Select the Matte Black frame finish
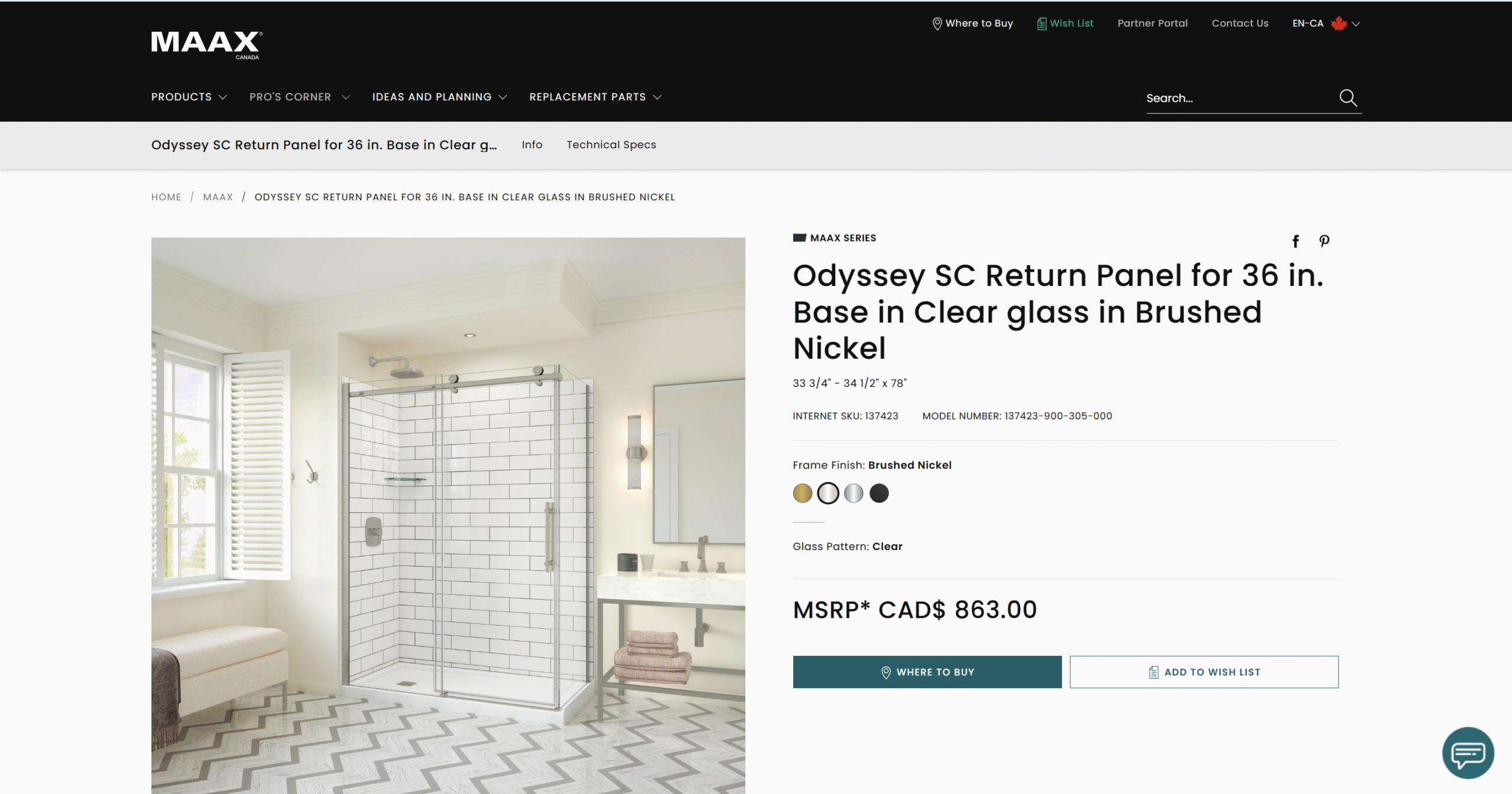The width and height of the screenshot is (1512, 794). pos(879,493)
